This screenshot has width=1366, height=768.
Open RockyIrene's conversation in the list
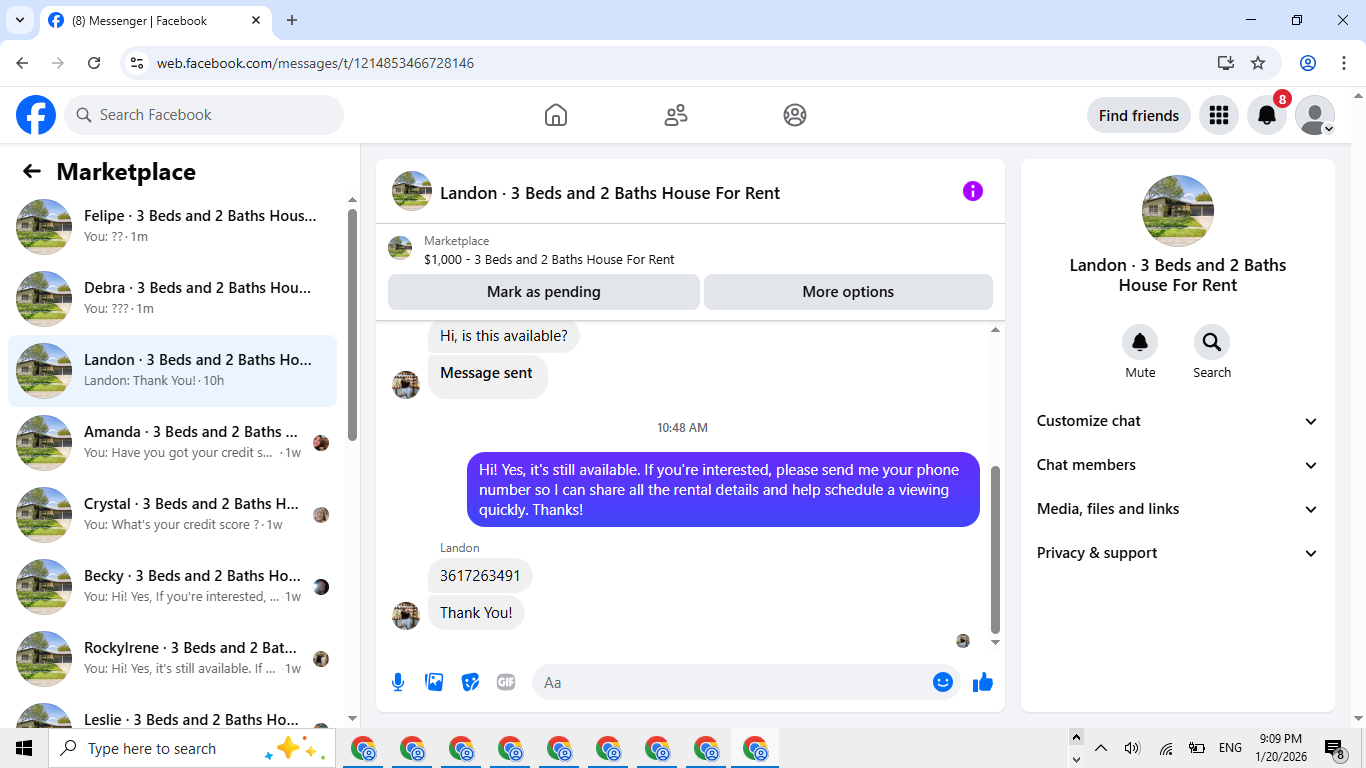(x=173, y=658)
